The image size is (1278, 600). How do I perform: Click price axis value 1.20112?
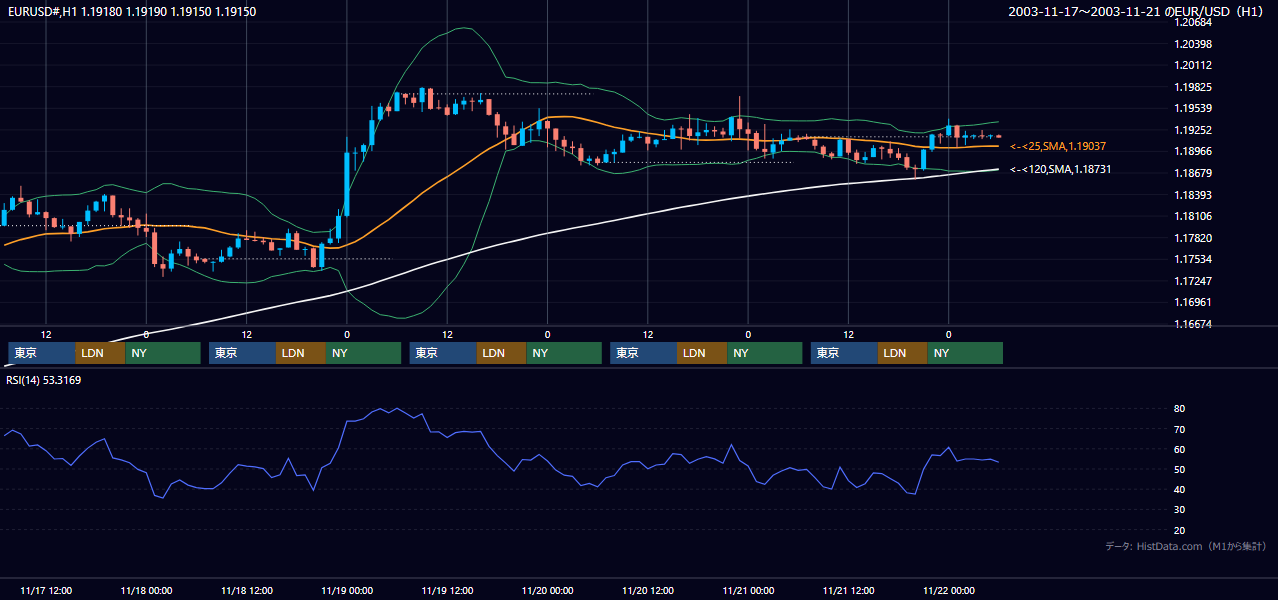[1194, 65]
